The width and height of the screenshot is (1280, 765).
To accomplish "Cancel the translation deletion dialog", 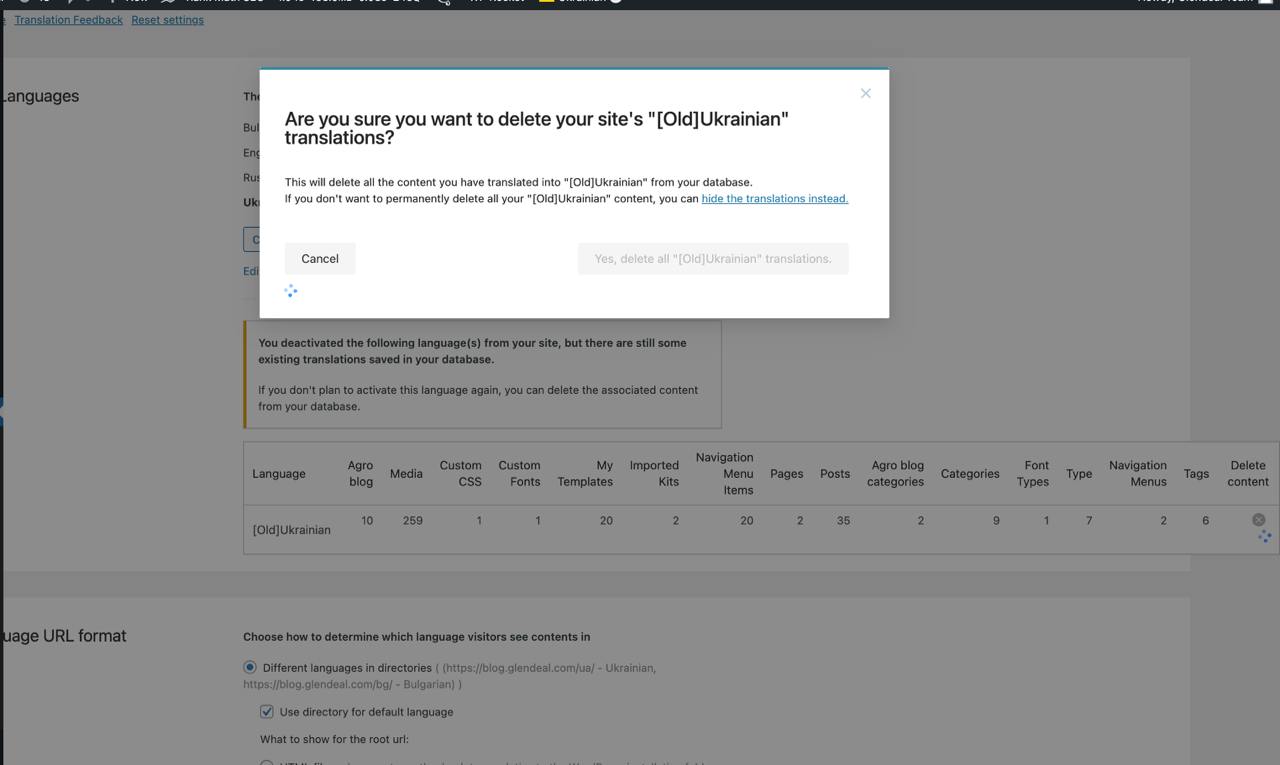I will point(320,259).
